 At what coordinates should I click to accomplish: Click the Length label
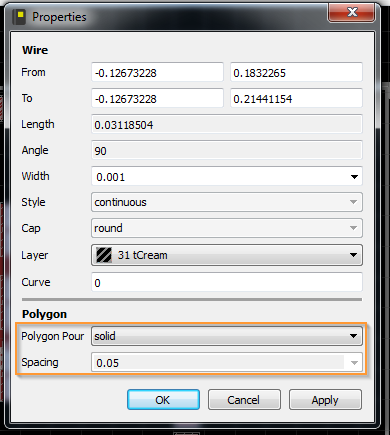[x=38, y=124]
